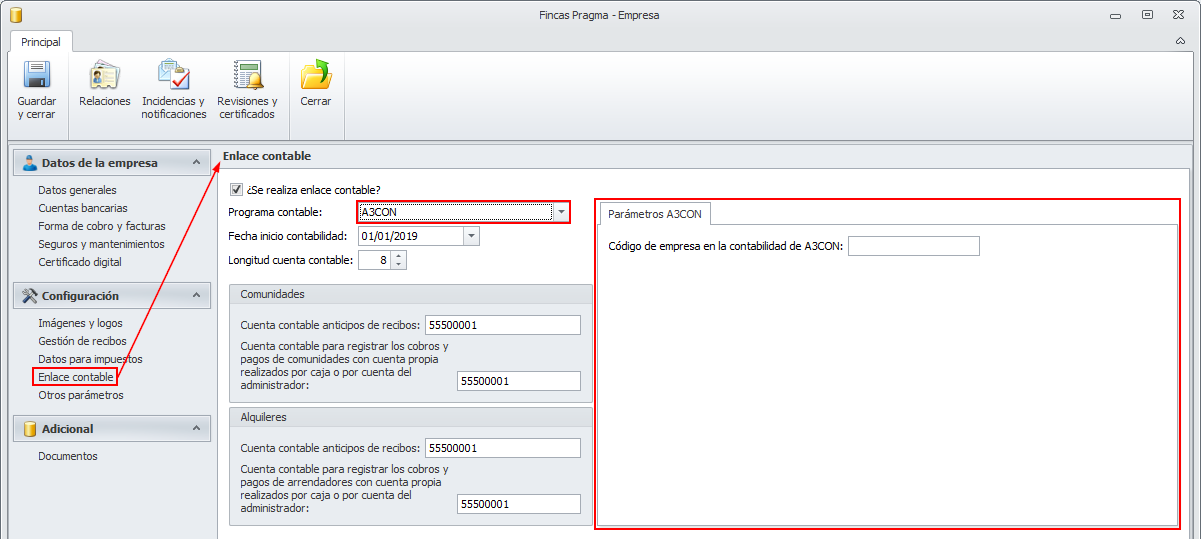Open Certificado digital in sidebar
The width and height of the screenshot is (1201, 539).
tap(80, 262)
